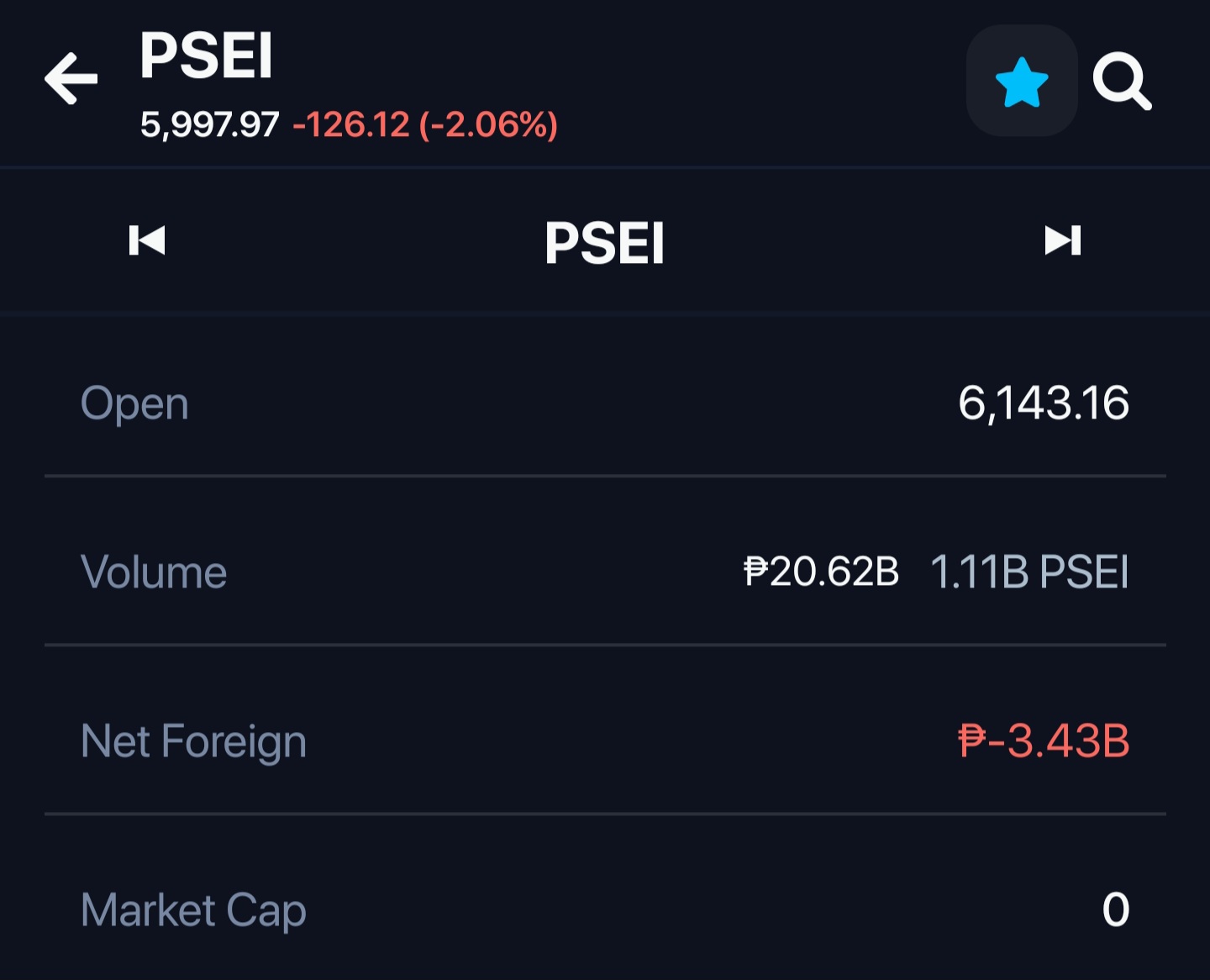
Task: Select the Open row label
Action: pyautogui.click(x=134, y=403)
